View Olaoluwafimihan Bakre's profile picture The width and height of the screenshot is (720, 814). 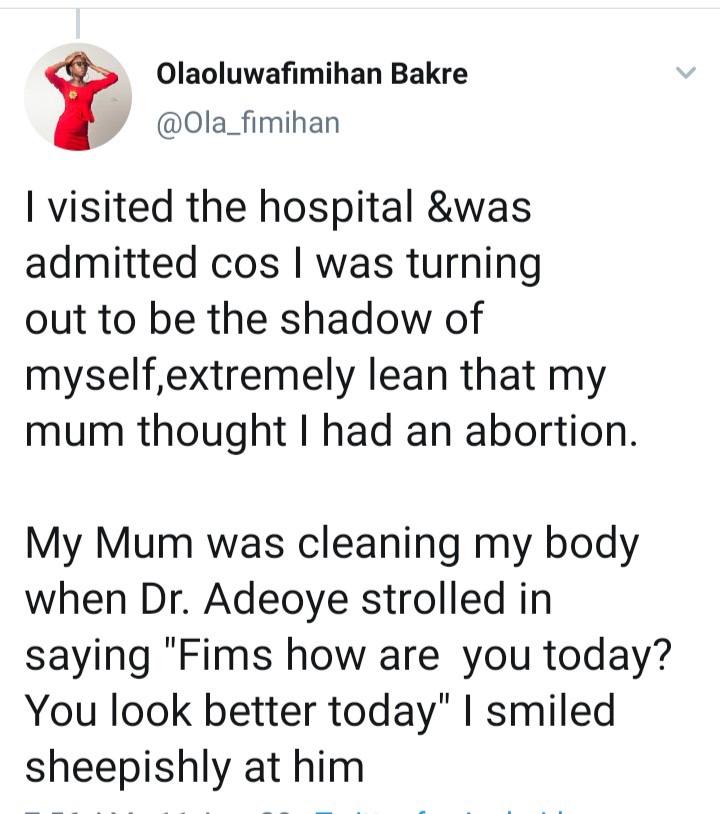[78, 97]
